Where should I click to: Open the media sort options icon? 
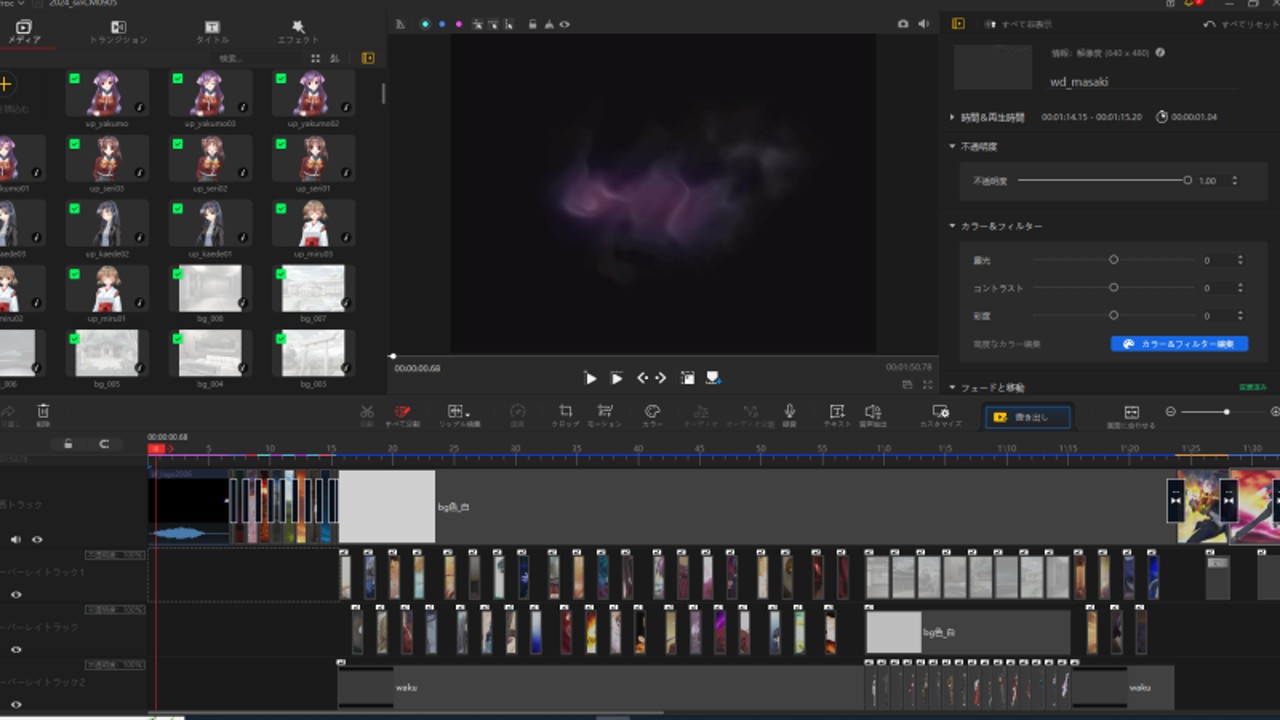335,59
